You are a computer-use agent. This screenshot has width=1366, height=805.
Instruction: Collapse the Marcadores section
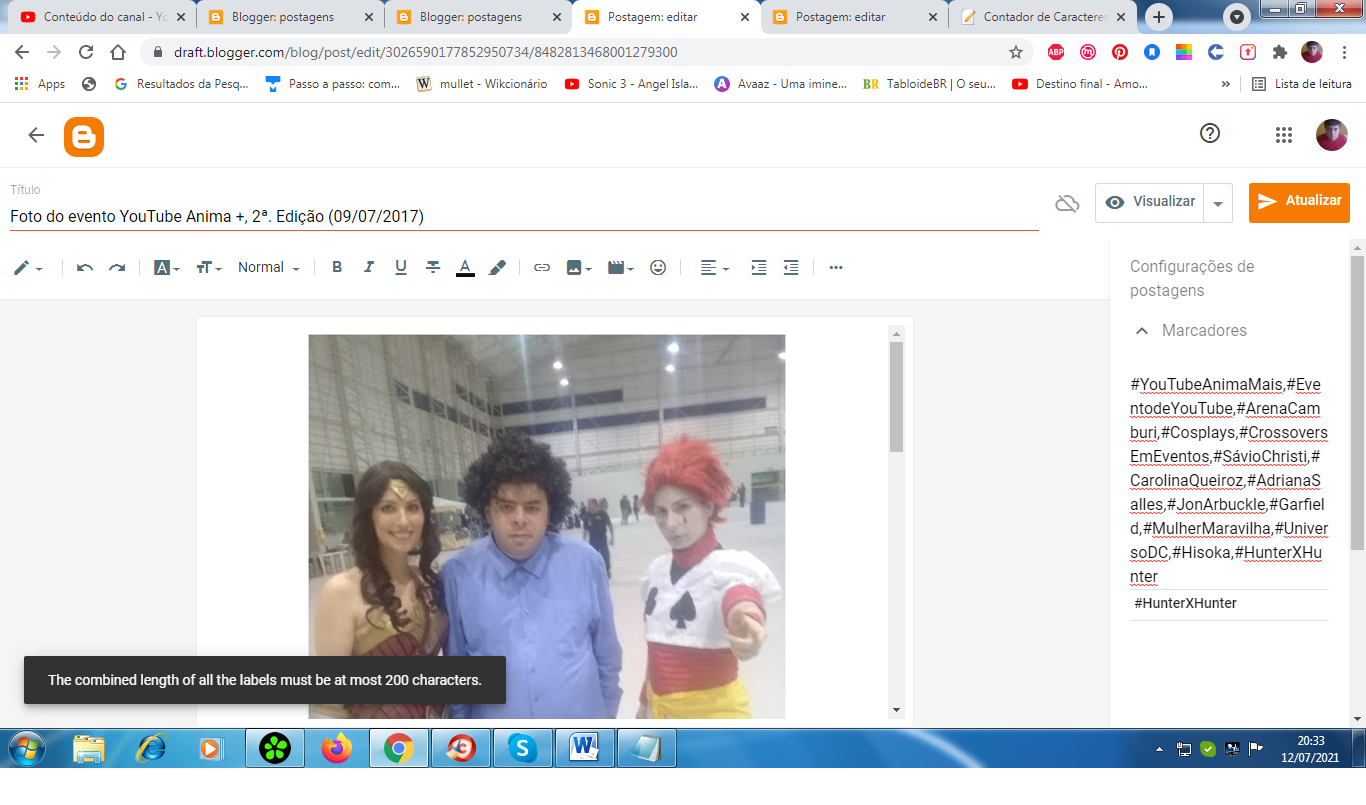[1141, 330]
